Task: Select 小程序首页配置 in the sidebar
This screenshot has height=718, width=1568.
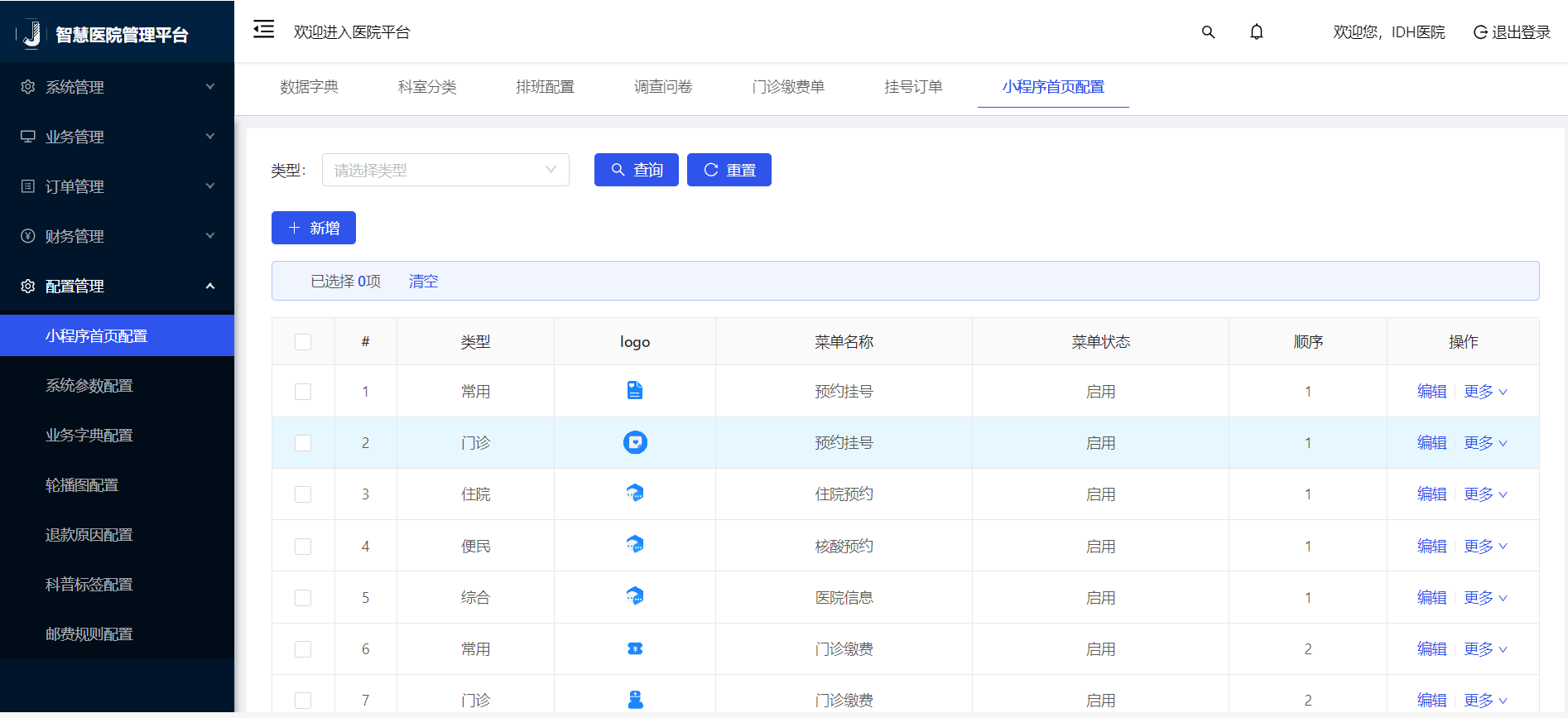Action: pos(117,335)
